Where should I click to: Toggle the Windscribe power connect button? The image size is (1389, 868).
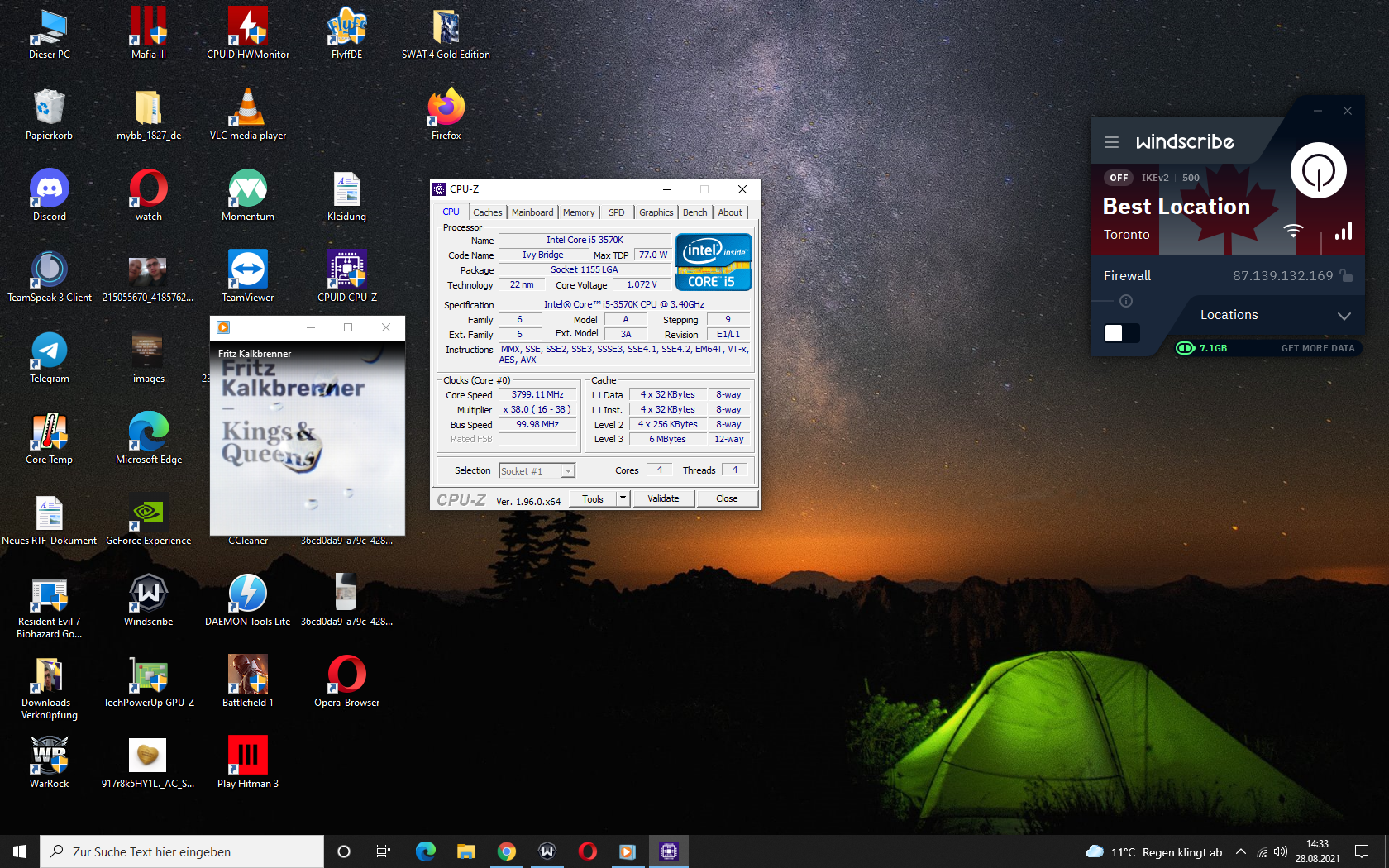[x=1319, y=171]
